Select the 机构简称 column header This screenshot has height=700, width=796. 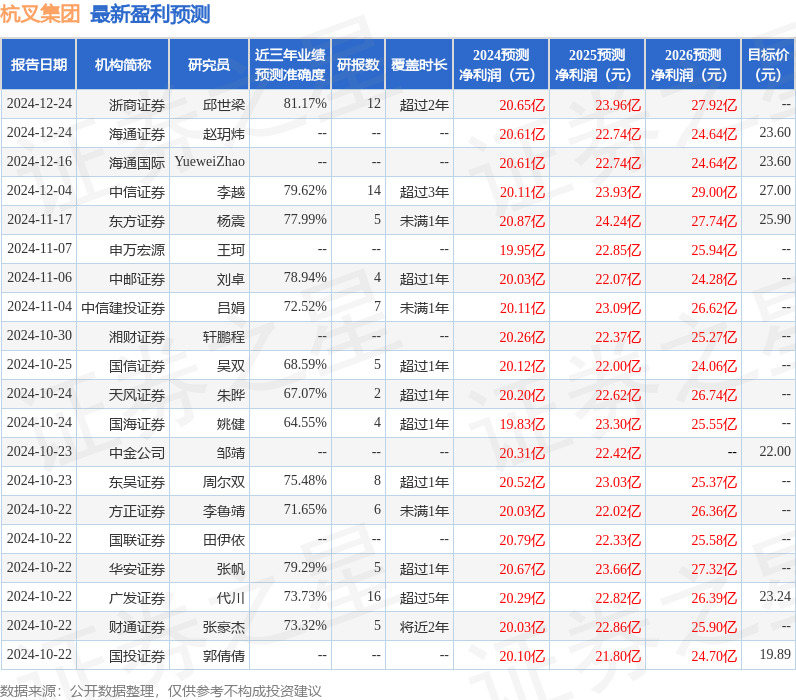point(123,64)
